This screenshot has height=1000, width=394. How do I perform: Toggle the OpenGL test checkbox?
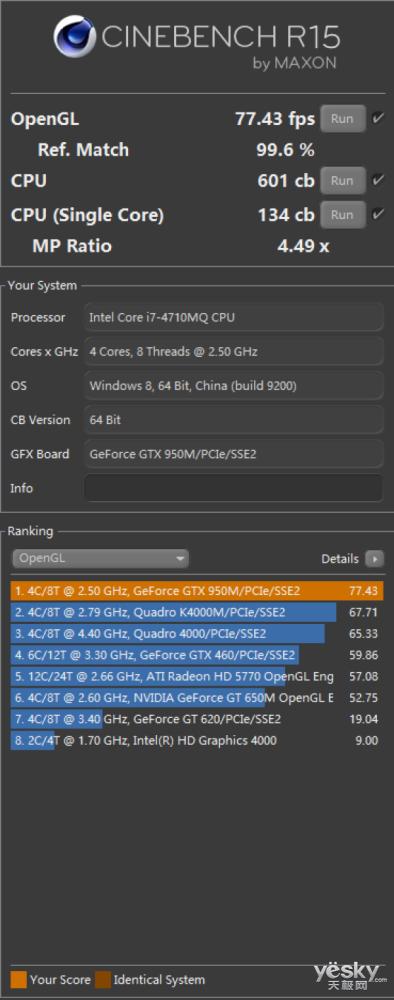378,119
